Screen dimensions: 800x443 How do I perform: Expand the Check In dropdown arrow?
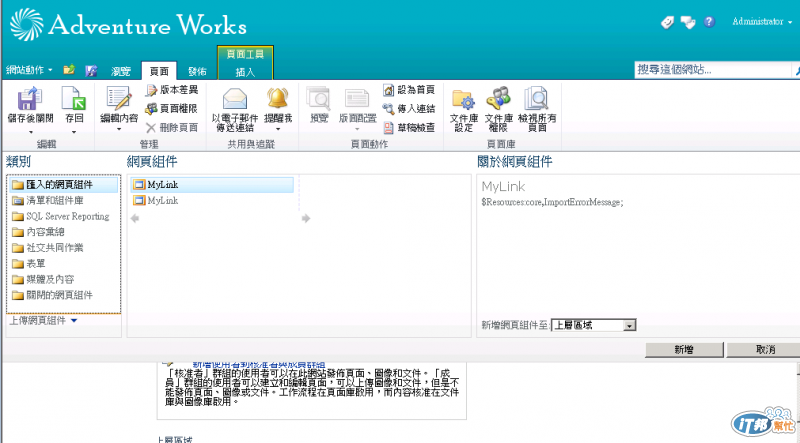74,132
